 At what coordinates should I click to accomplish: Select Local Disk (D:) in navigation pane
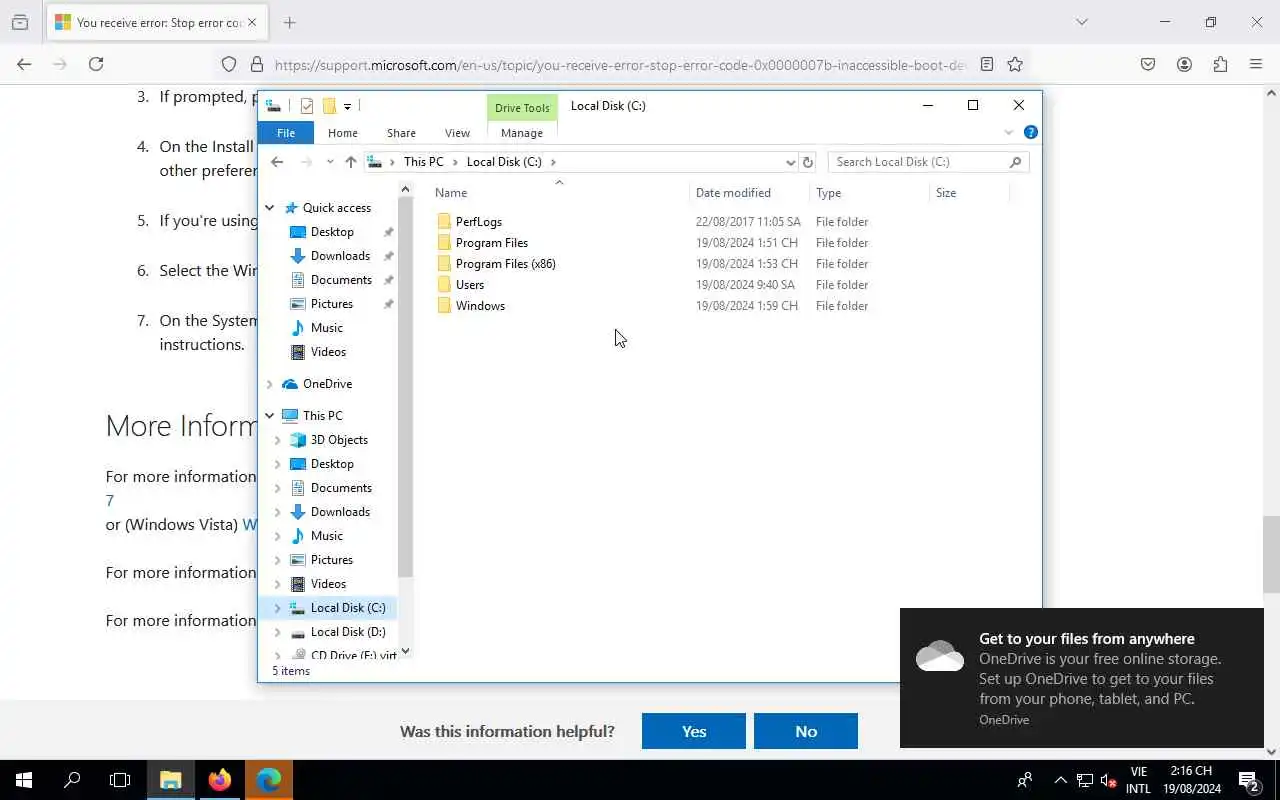(348, 632)
